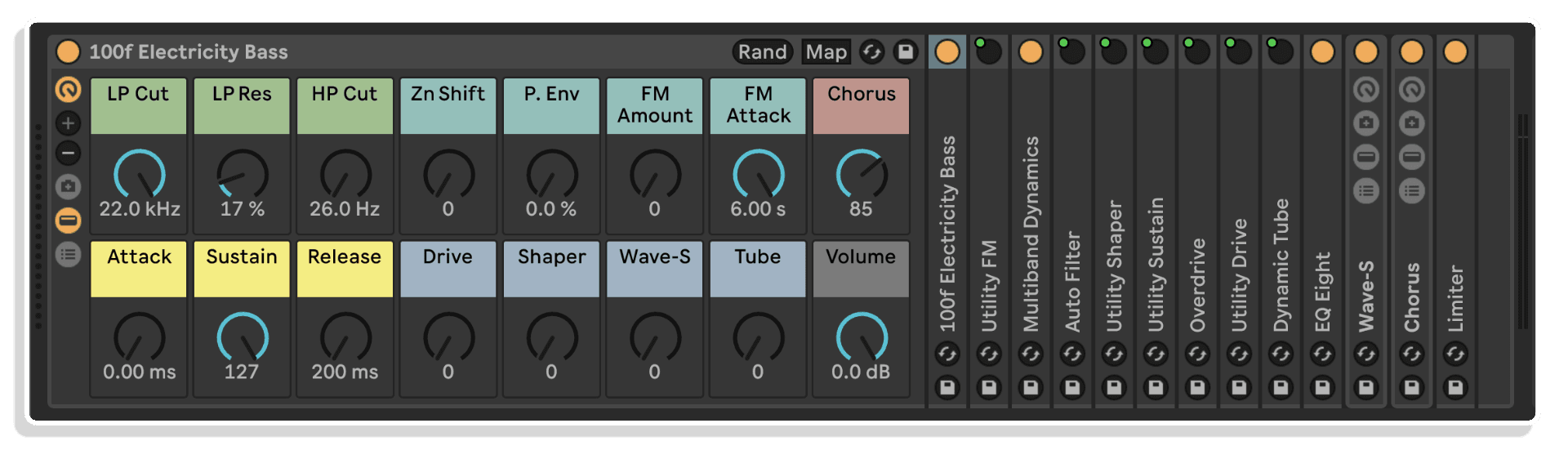Image resolution: width=1568 pixels, height=450 pixels.
Task: Open Wave-S rack macro variations camera icon
Action: click(x=1366, y=123)
